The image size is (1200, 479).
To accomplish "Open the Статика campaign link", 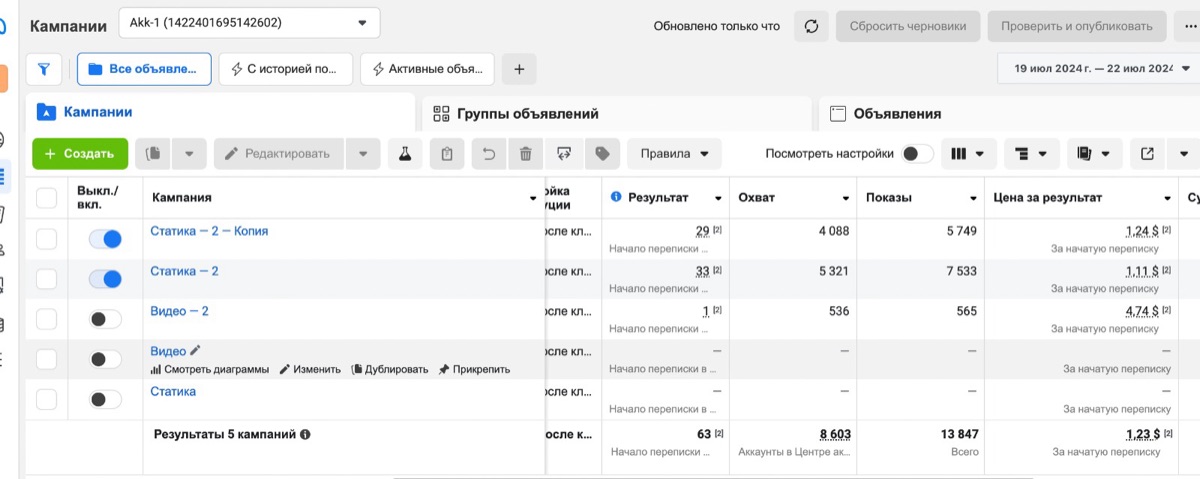I will tap(173, 391).
